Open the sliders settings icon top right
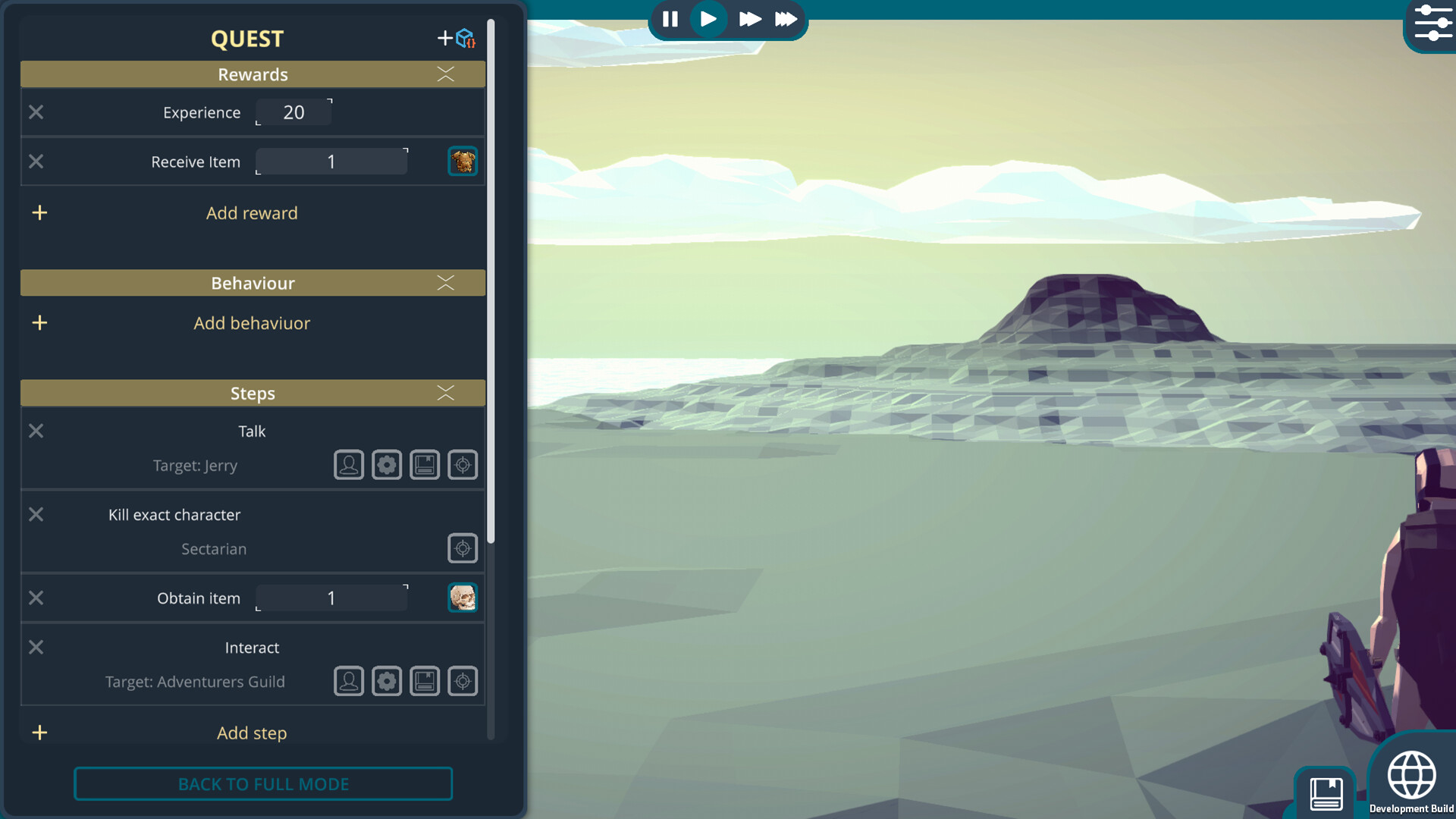1456x819 pixels. [x=1432, y=24]
